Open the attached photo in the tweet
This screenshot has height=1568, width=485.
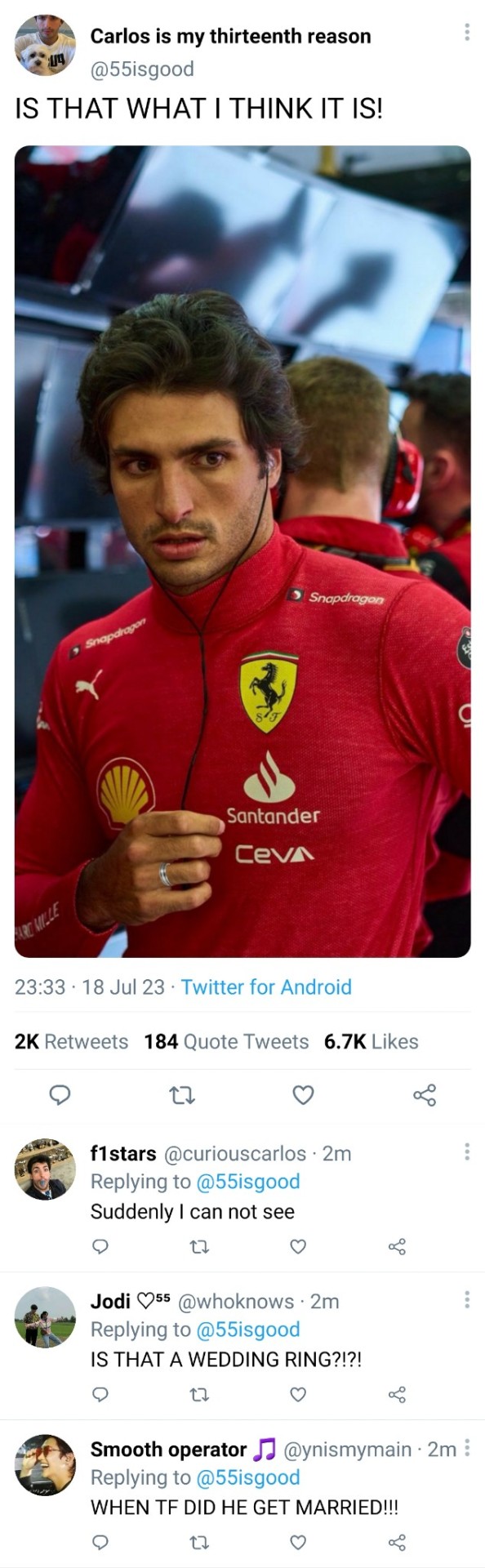242,551
